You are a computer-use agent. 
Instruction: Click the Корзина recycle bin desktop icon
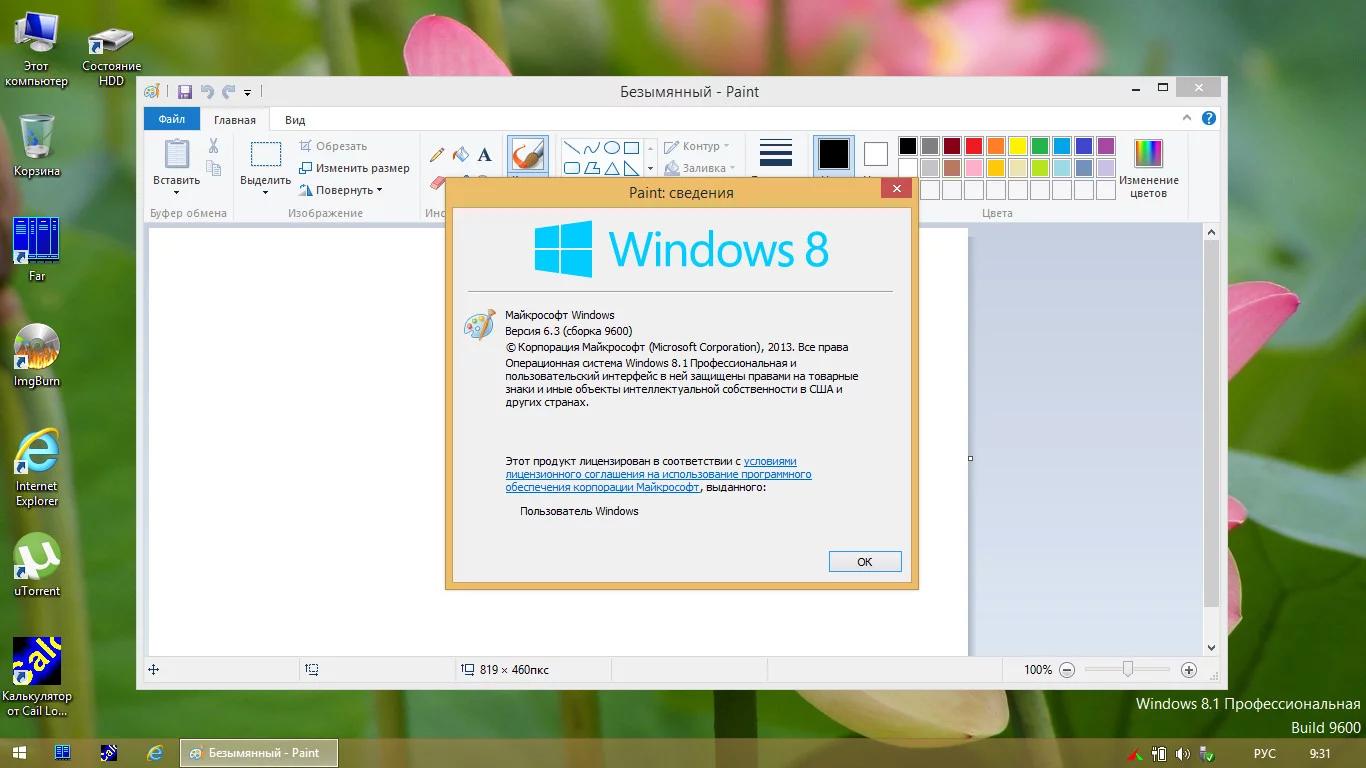point(37,145)
